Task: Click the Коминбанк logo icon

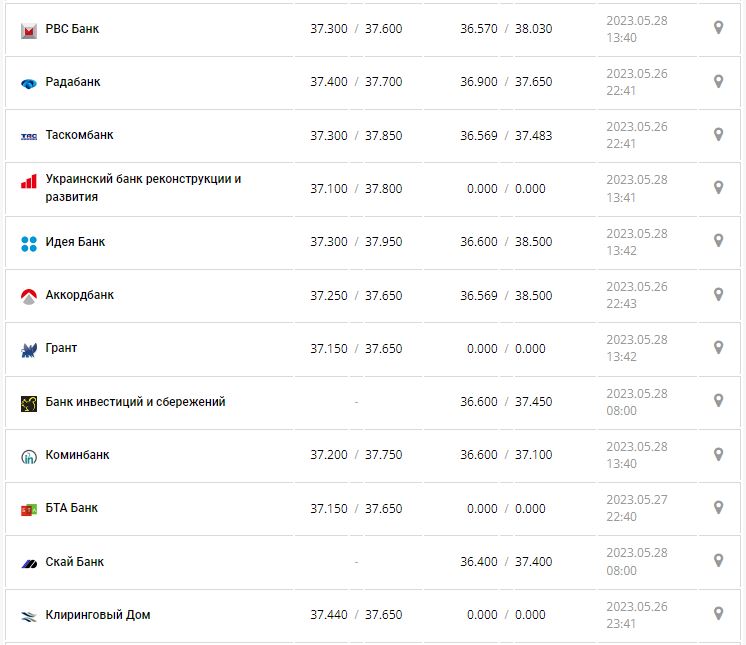Action: point(29,456)
